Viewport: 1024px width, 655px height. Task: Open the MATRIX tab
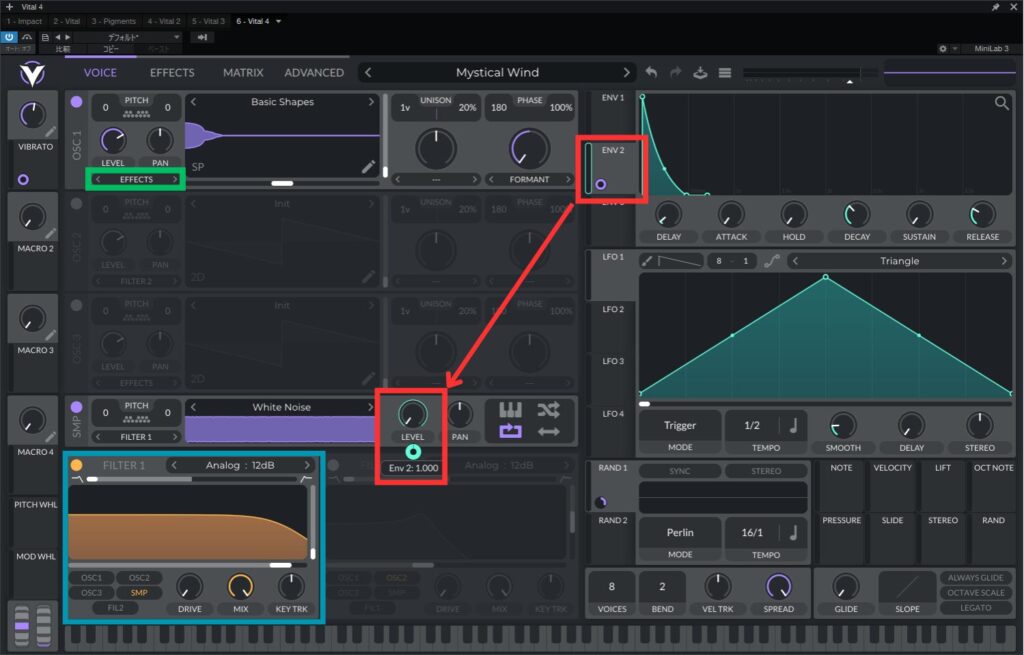(243, 73)
